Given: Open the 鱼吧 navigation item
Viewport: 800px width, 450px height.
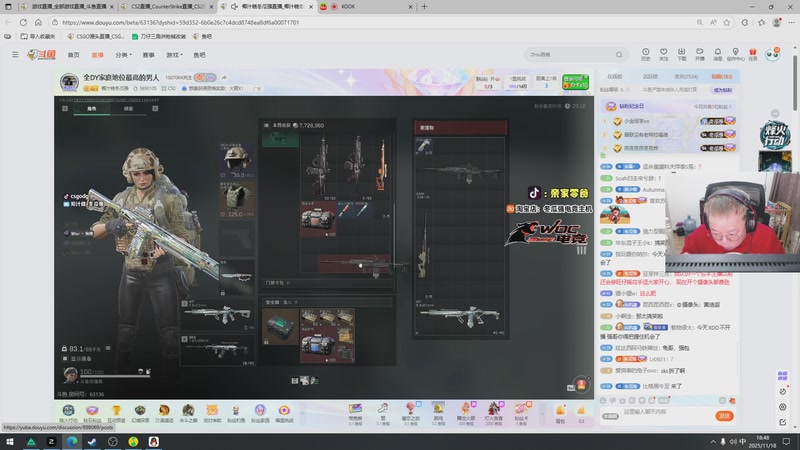Looking at the screenshot, I should coord(199,55).
